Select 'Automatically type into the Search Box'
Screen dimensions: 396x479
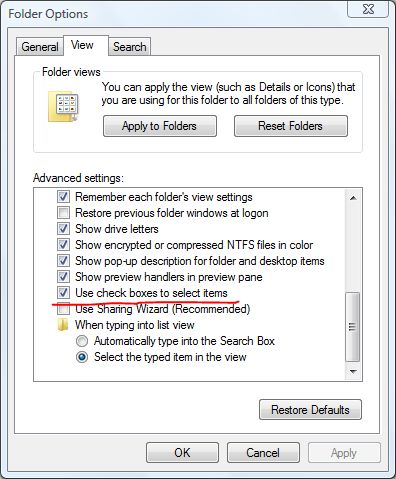point(82,341)
